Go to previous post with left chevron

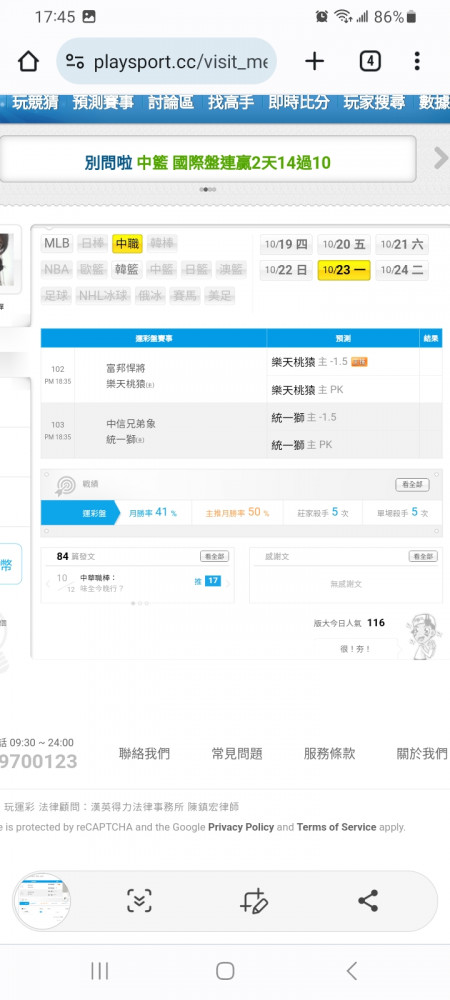pos(47,584)
